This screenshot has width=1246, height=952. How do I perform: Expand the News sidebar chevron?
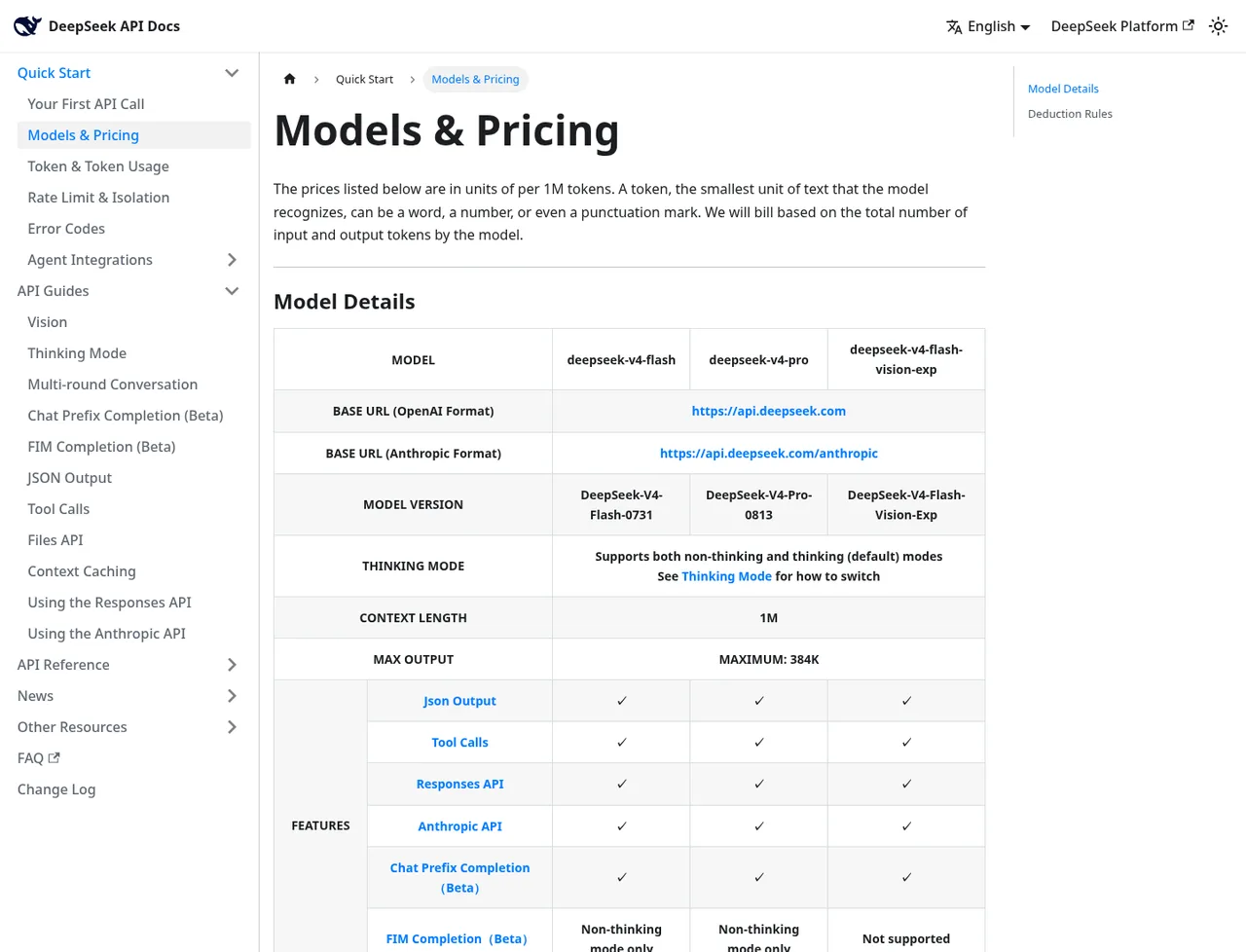coord(232,696)
